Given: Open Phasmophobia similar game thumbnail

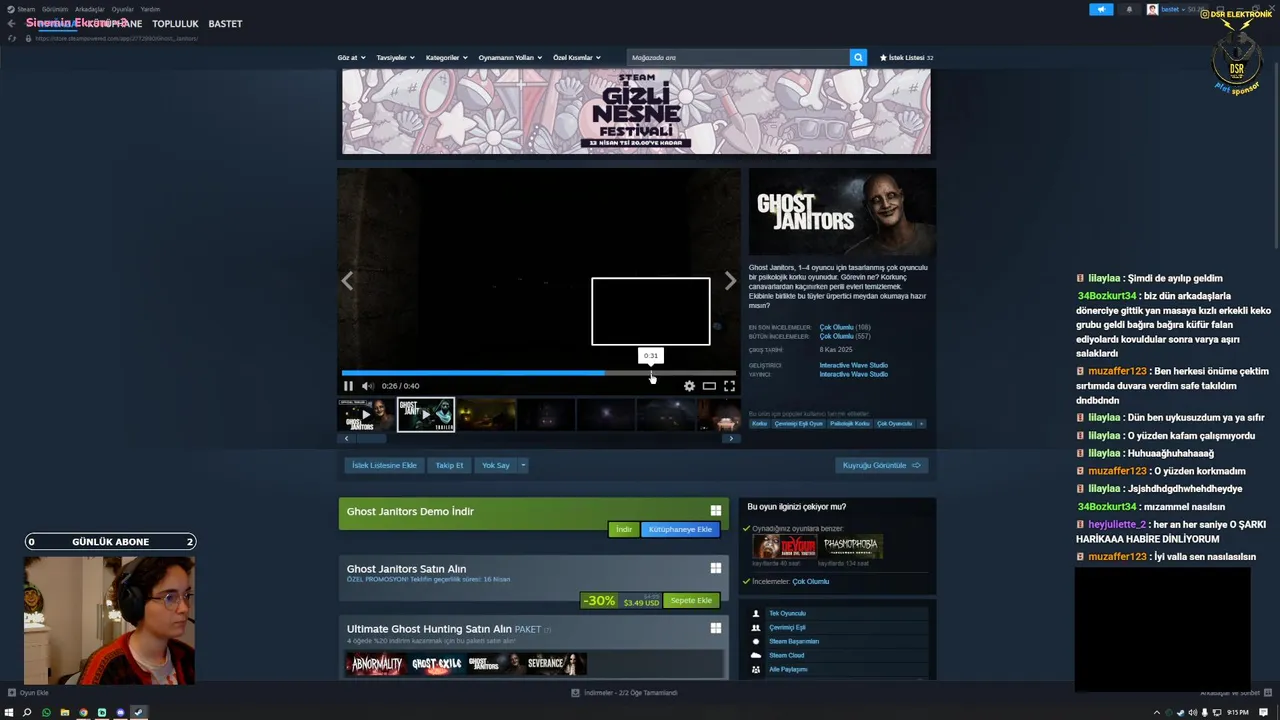Looking at the screenshot, I should [x=851, y=546].
